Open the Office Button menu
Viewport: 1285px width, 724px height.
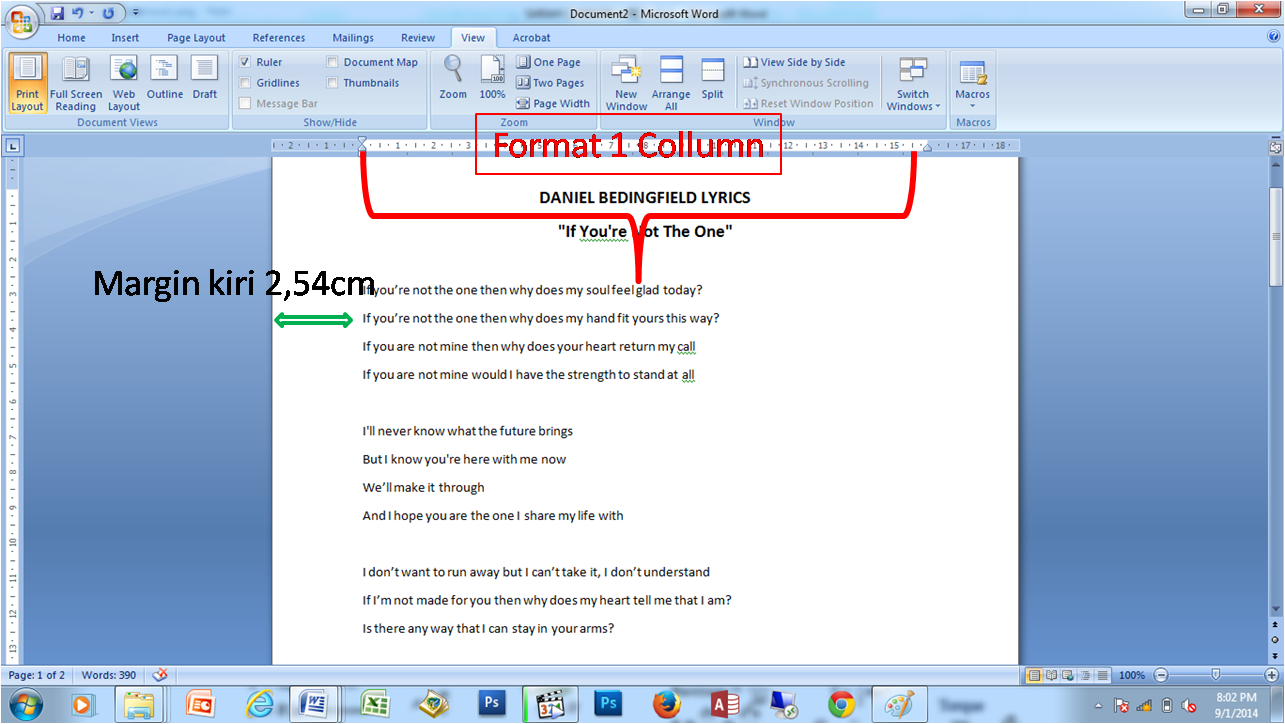tap(21, 21)
